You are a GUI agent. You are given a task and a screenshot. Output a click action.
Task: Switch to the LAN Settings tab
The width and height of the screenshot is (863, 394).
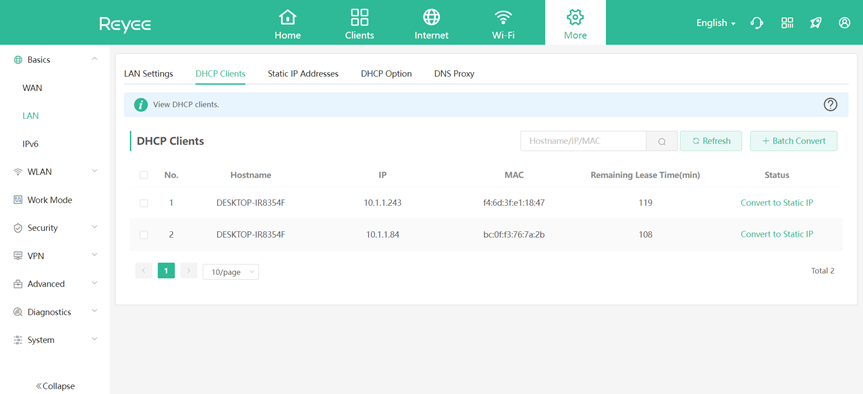click(149, 74)
